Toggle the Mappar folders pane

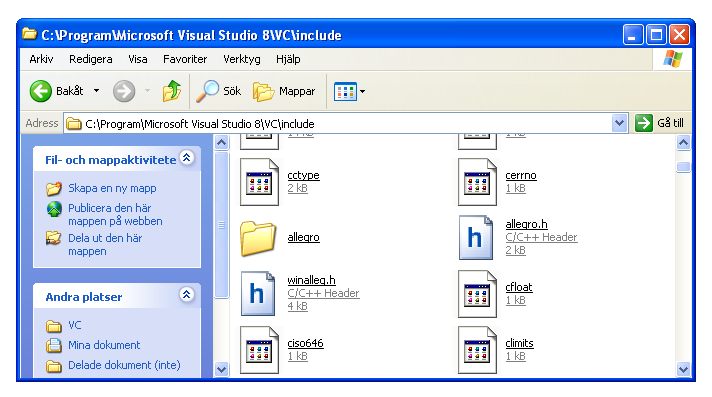tap(284, 91)
